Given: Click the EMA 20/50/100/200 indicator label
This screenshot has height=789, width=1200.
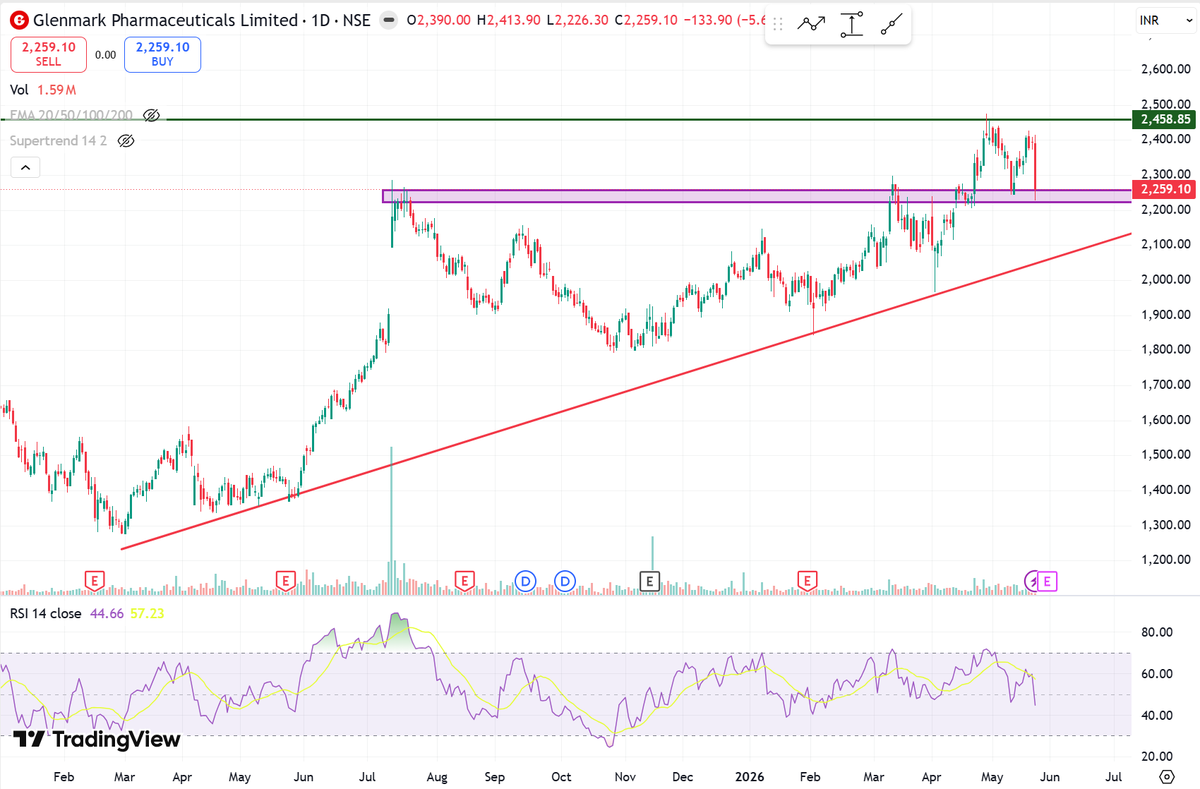Looking at the screenshot, I should tap(71, 115).
